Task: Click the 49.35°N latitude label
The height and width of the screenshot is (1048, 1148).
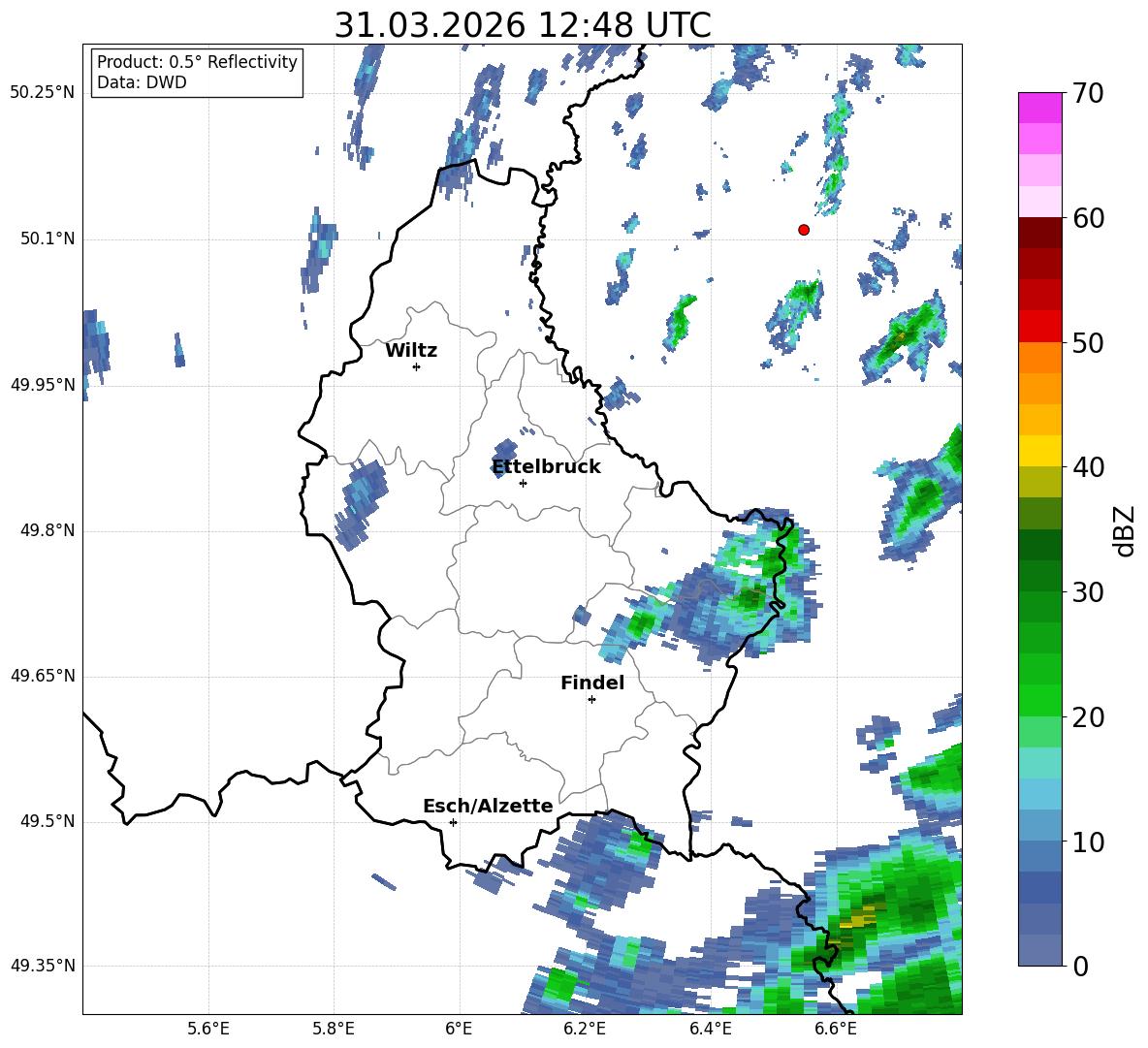Action: [x=43, y=966]
